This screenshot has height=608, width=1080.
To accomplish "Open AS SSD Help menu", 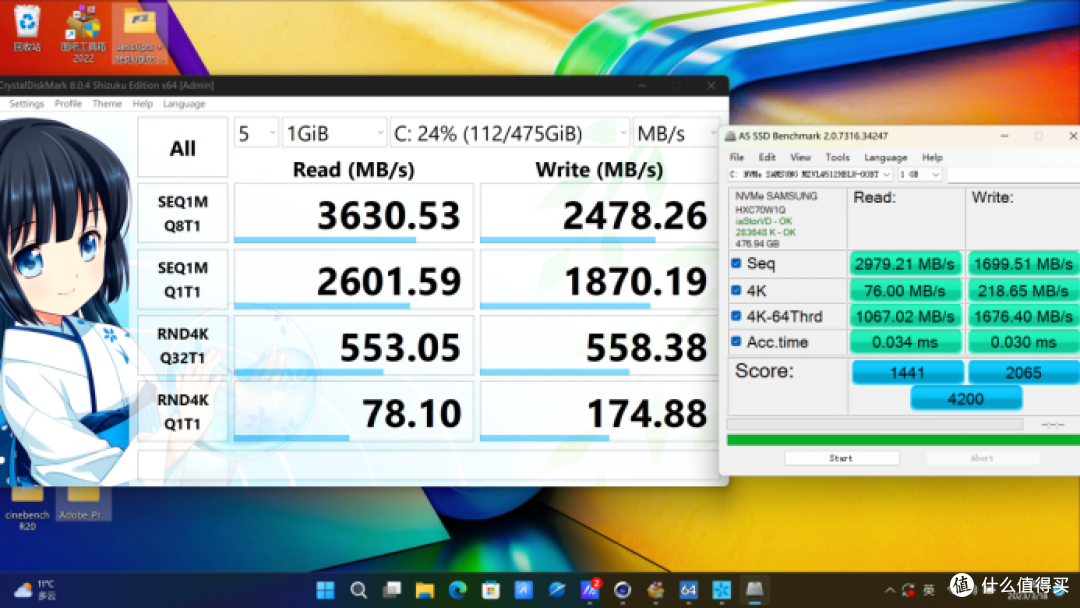I will [932, 158].
